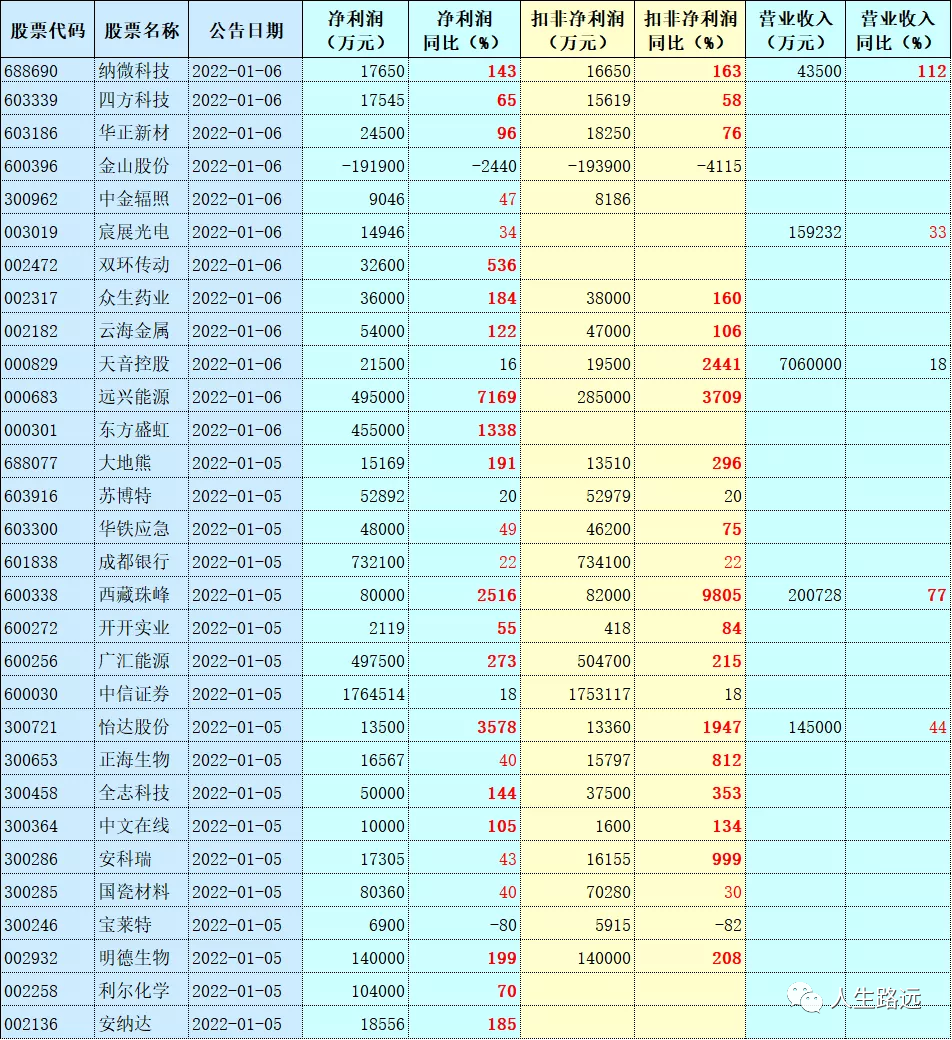Click net profit value -191900

[356, 166]
